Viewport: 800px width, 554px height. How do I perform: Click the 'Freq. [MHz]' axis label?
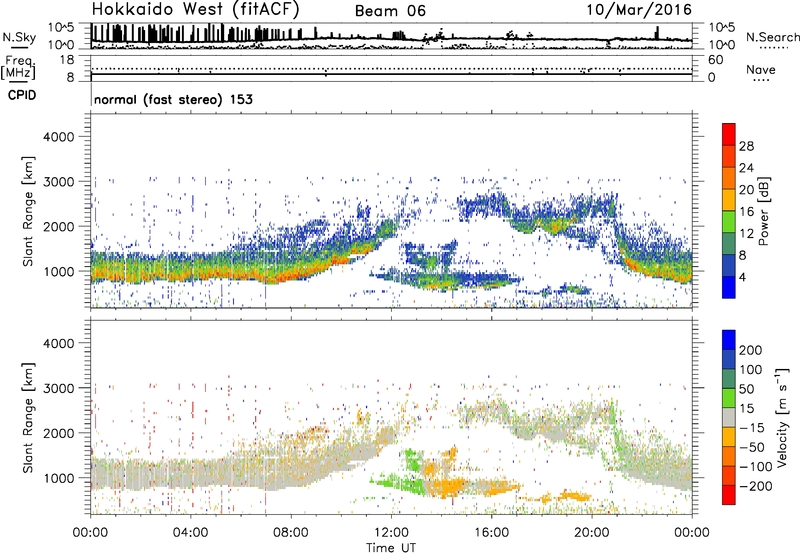coord(18,68)
